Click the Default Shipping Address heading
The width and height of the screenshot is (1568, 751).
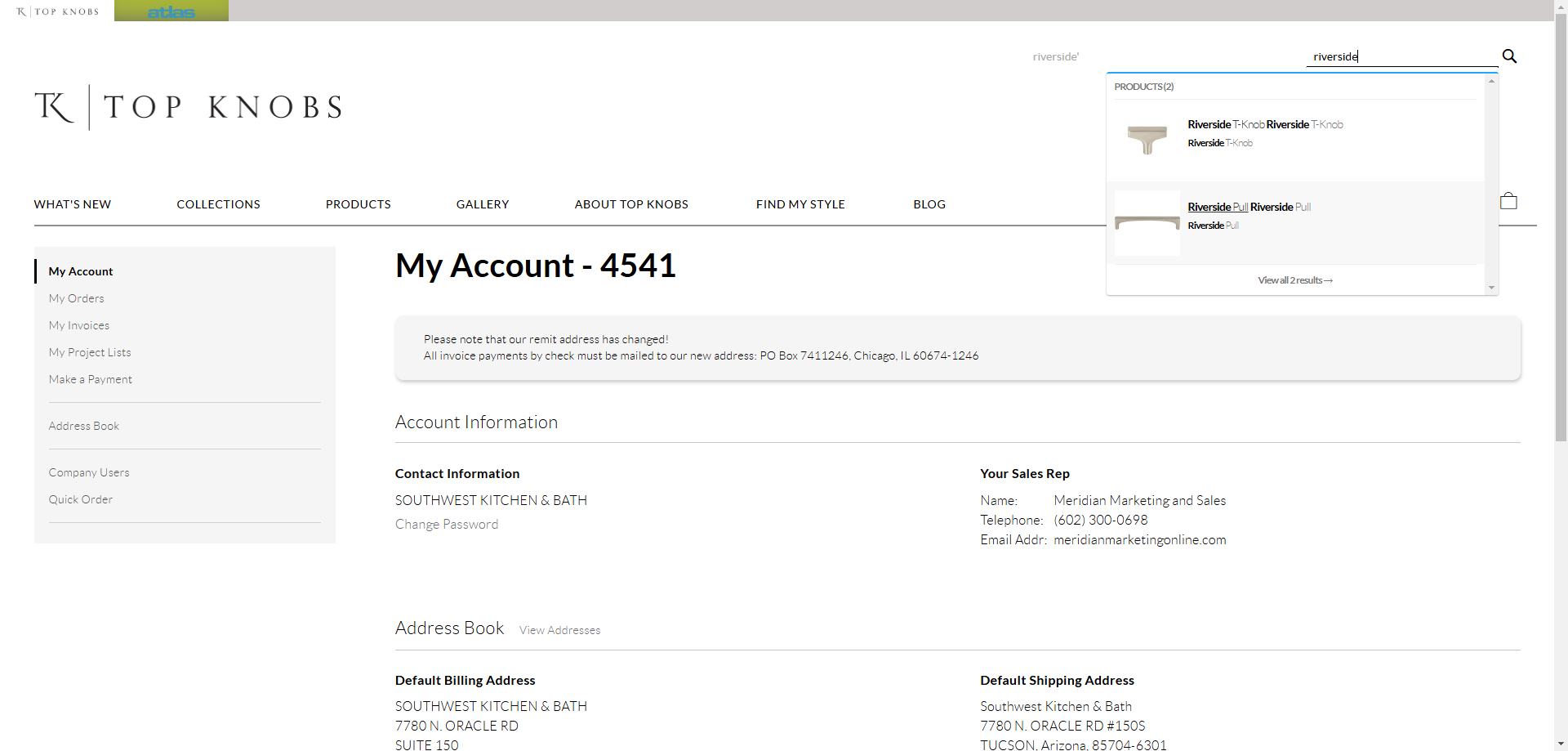(1057, 680)
